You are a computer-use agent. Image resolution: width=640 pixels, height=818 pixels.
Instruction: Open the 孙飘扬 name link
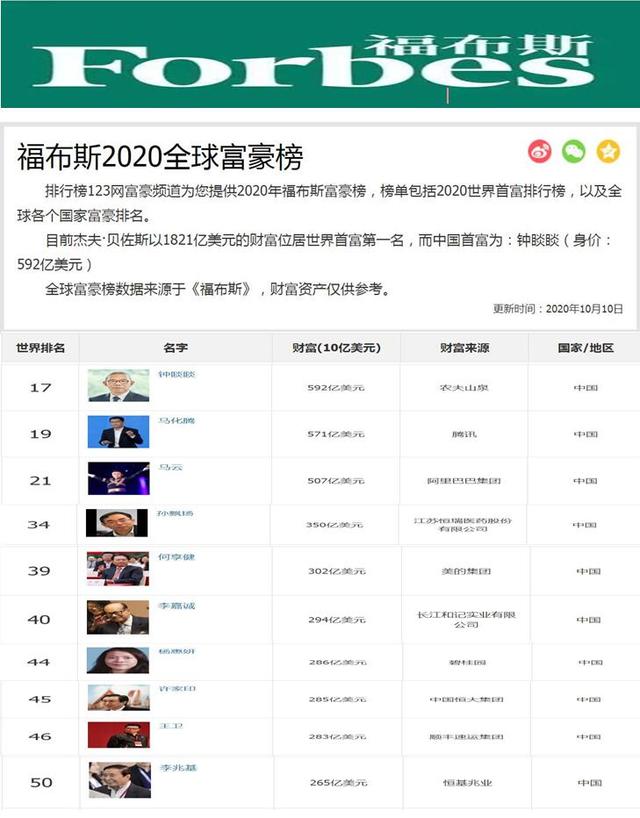(175, 513)
